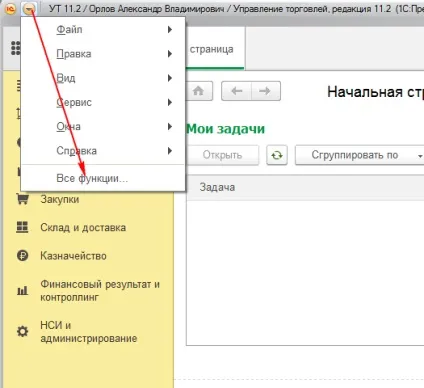The image size is (424, 388).
Task: Open the Окна submenu
Action: click(103, 127)
